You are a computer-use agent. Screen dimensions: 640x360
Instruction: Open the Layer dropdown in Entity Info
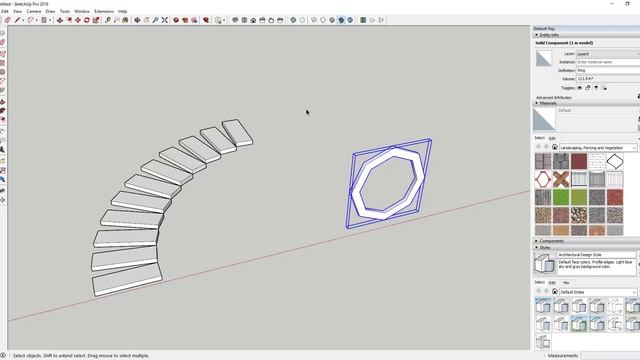608,54
